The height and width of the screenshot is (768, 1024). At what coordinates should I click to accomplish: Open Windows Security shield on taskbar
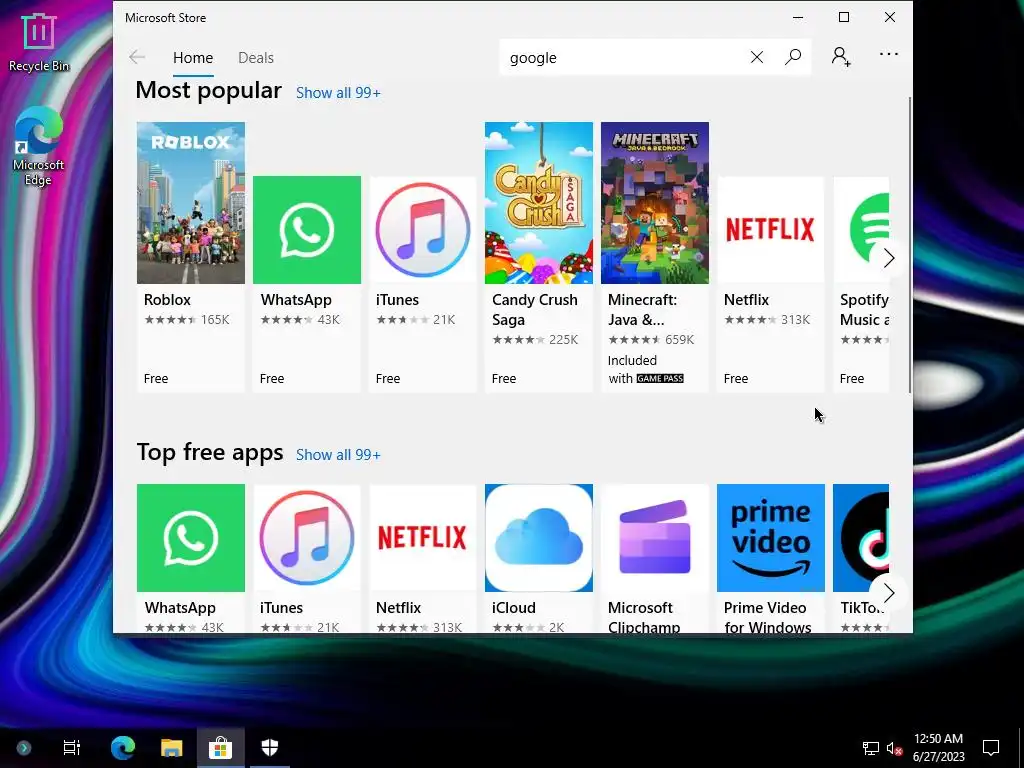tap(270, 747)
